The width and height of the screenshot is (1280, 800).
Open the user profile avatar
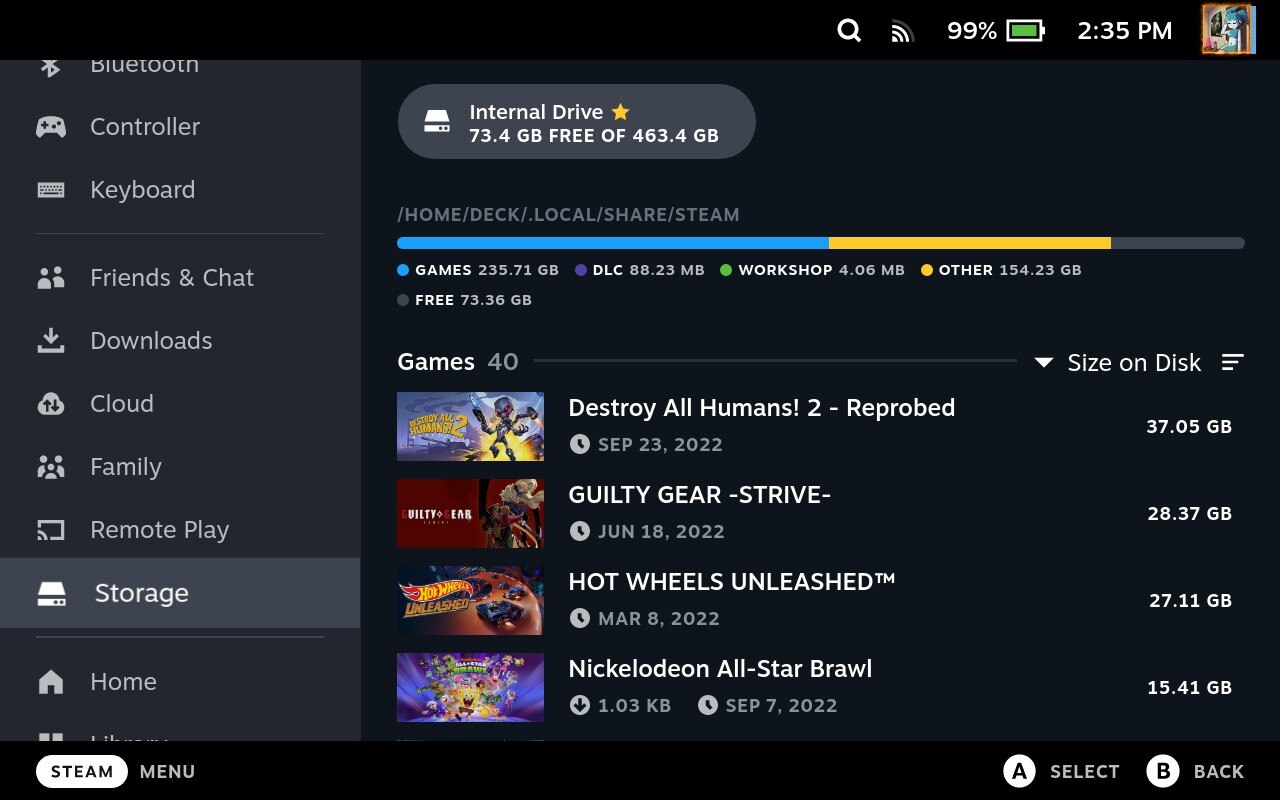click(1228, 29)
